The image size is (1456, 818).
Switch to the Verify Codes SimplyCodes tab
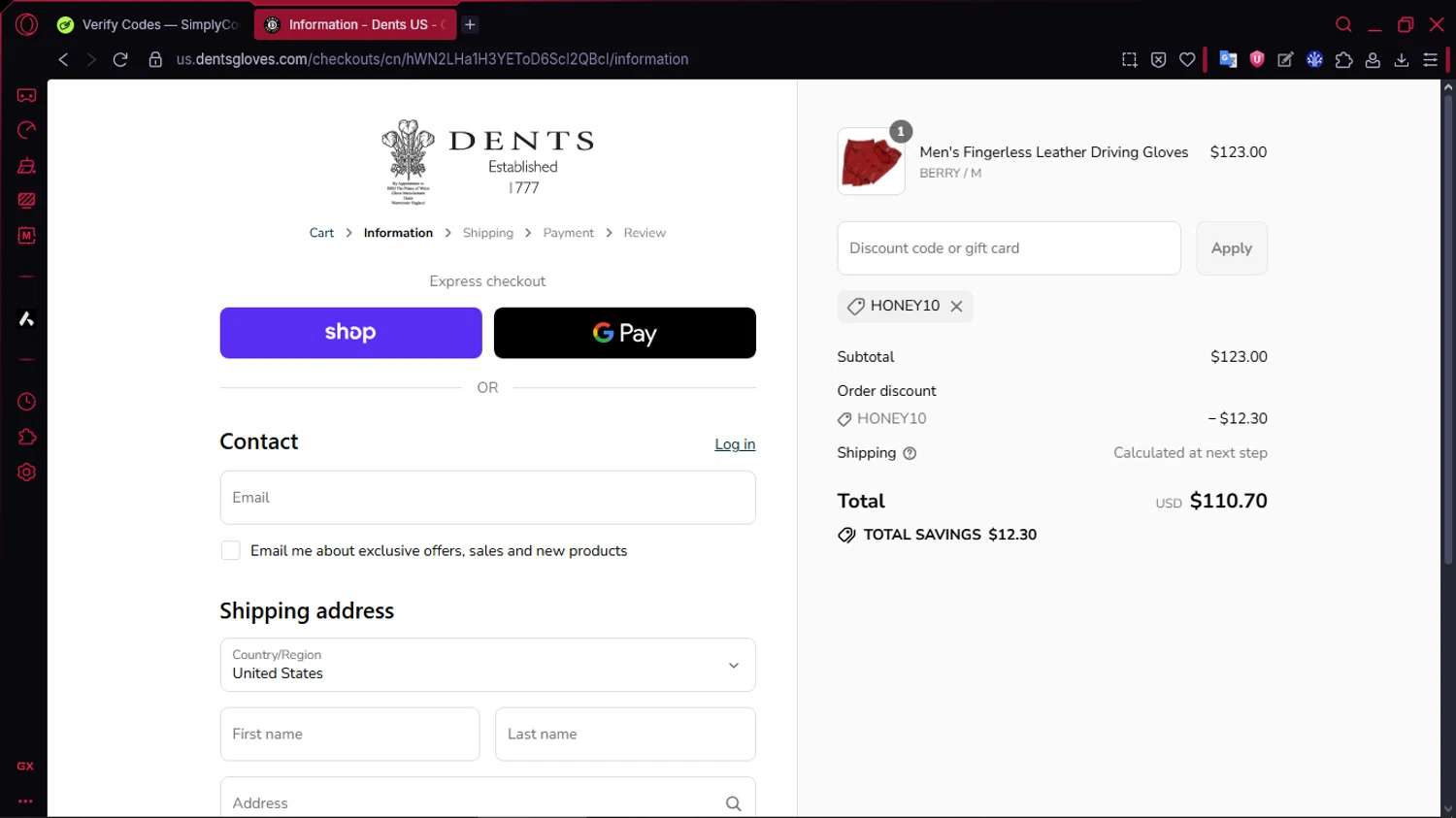click(149, 24)
